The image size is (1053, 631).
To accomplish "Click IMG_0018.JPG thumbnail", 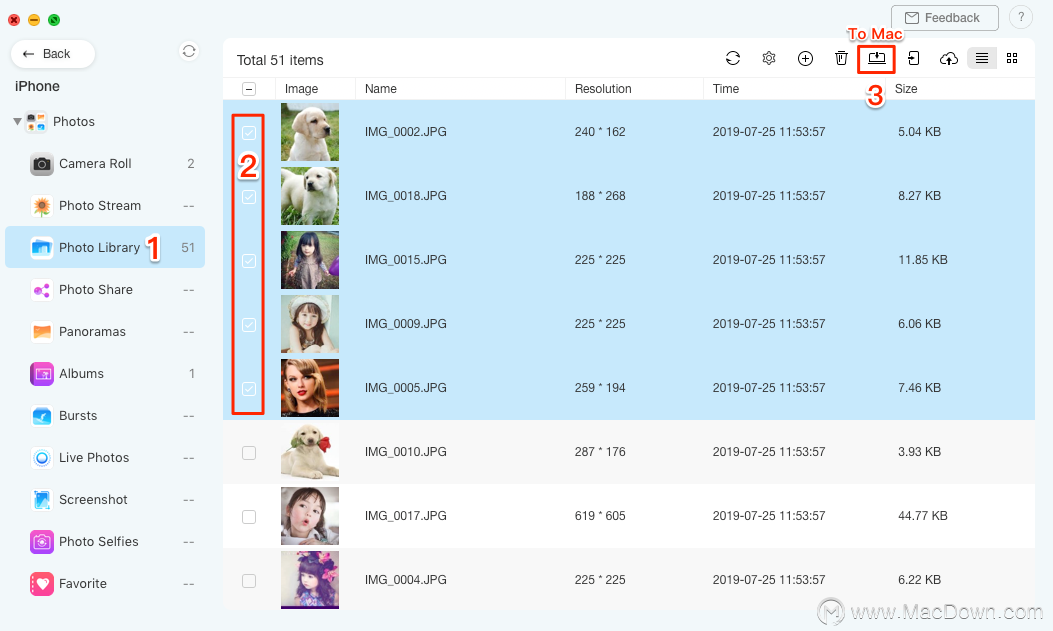I will pyautogui.click(x=310, y=196).
